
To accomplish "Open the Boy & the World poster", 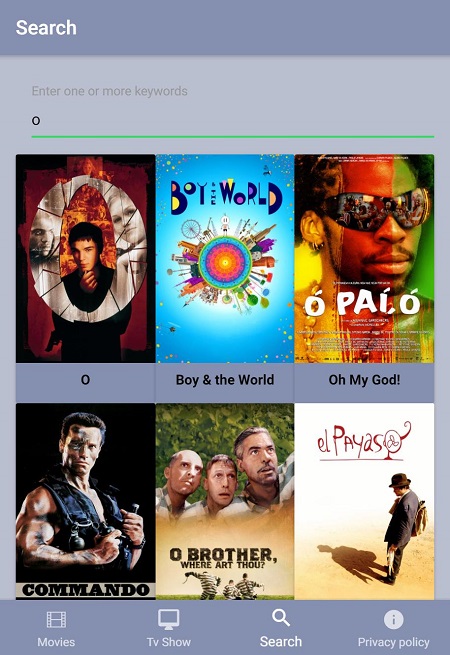I will coord(225,259).
